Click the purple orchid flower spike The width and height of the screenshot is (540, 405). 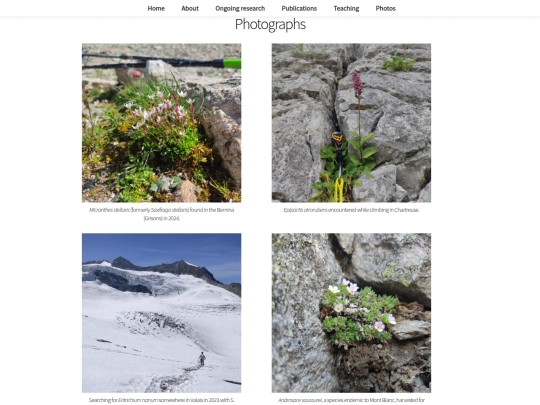coord(357,84)
